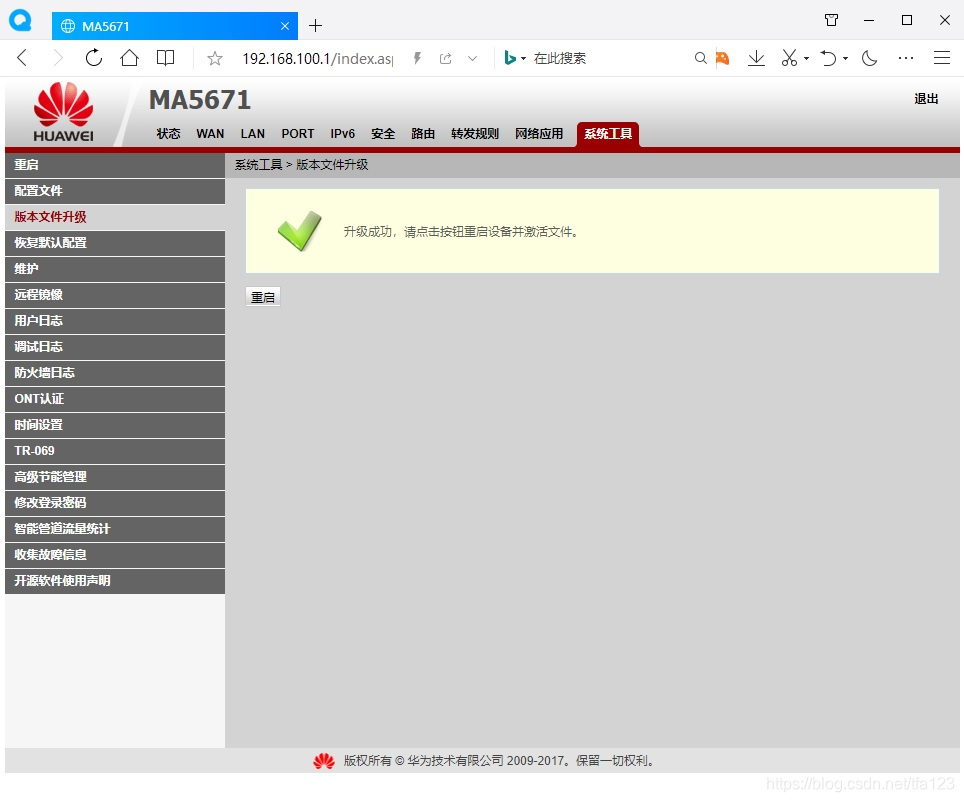Open the 路由 tab
The width and height of the screenshot is (964, 802).
(423, 133)
